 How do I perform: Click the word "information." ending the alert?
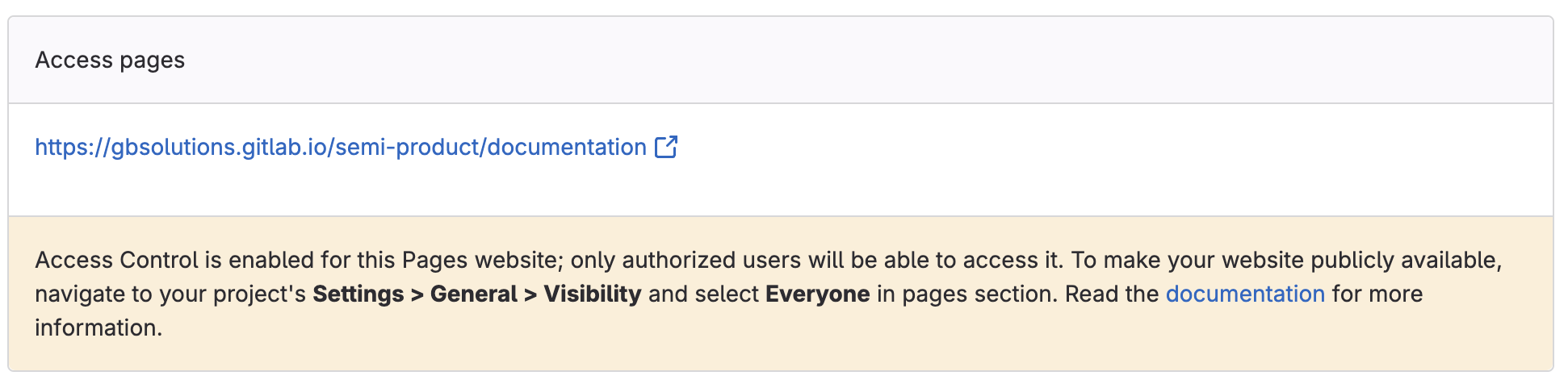click(99, 328)
